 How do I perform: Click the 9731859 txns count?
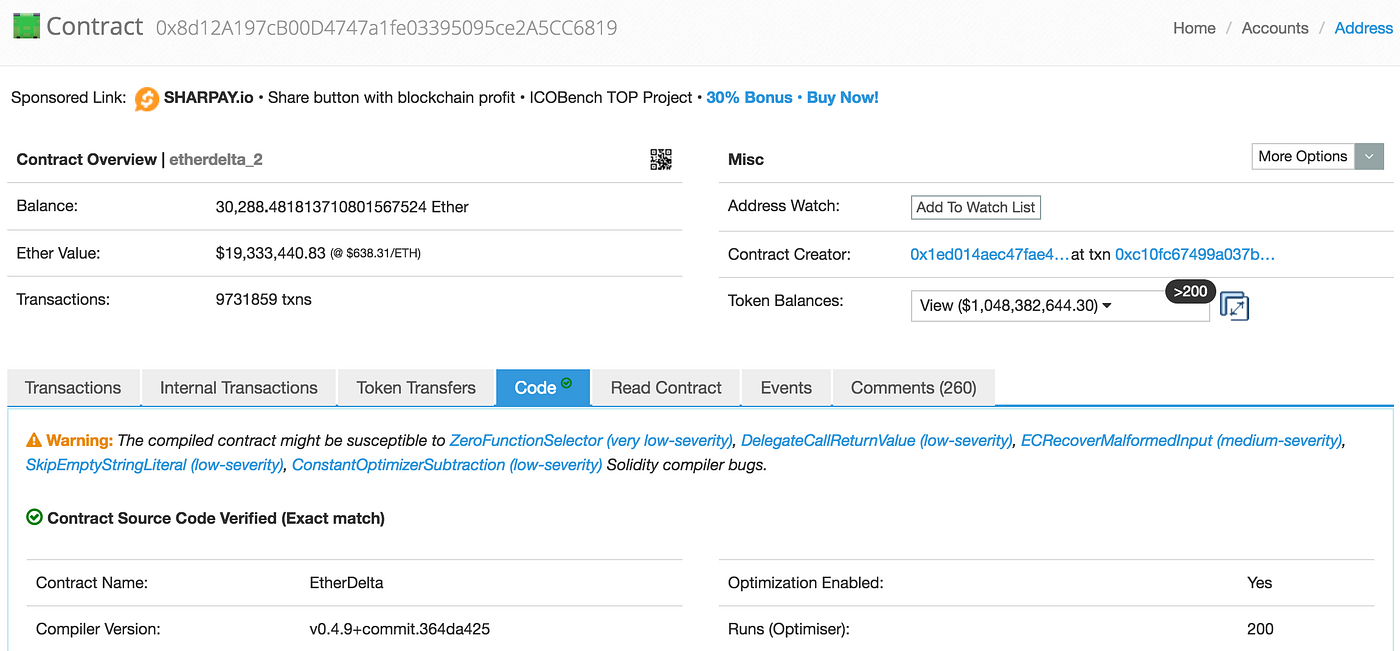(264, 300)
